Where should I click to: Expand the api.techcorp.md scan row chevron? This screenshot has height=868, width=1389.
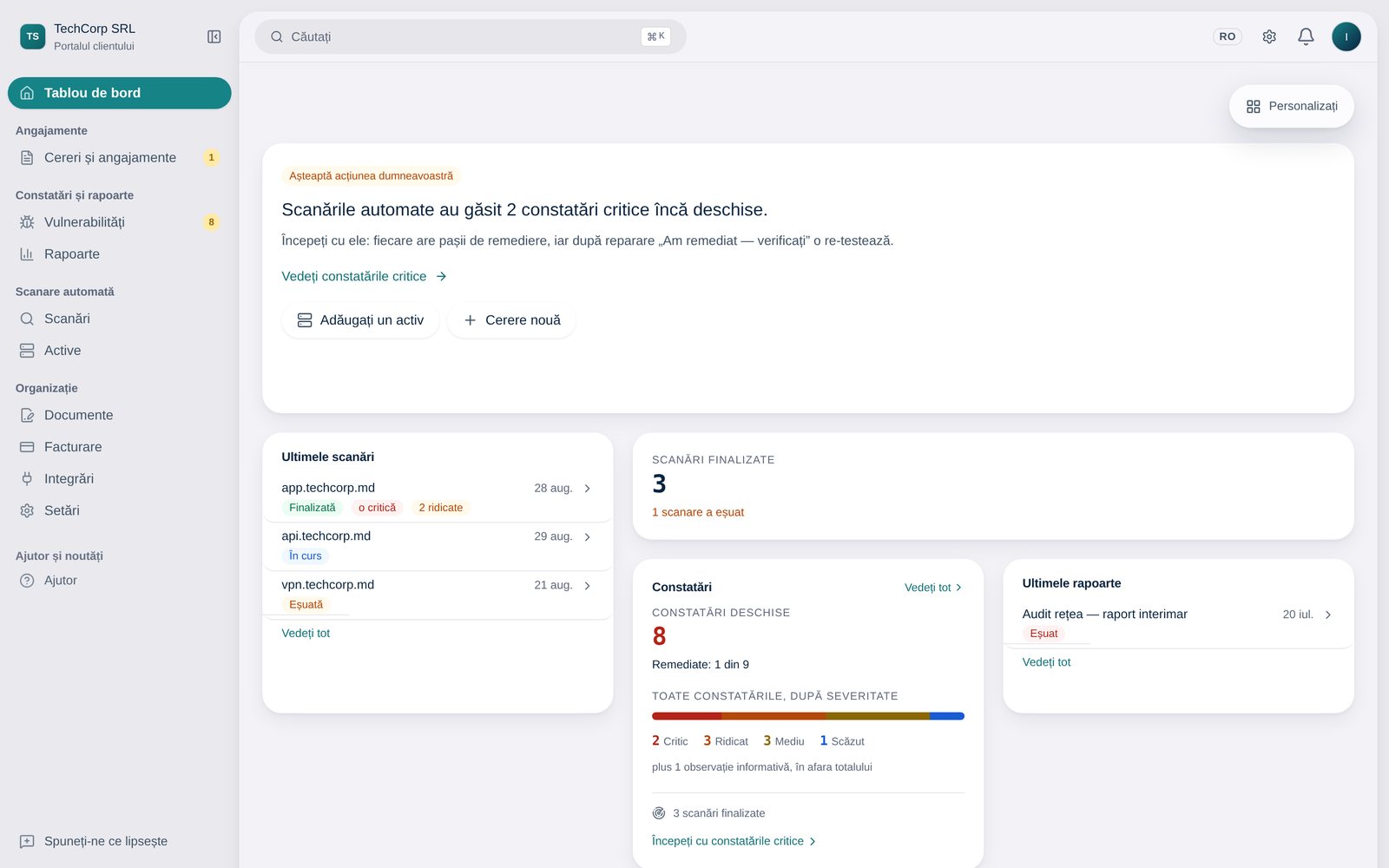(x=588, y=537)
